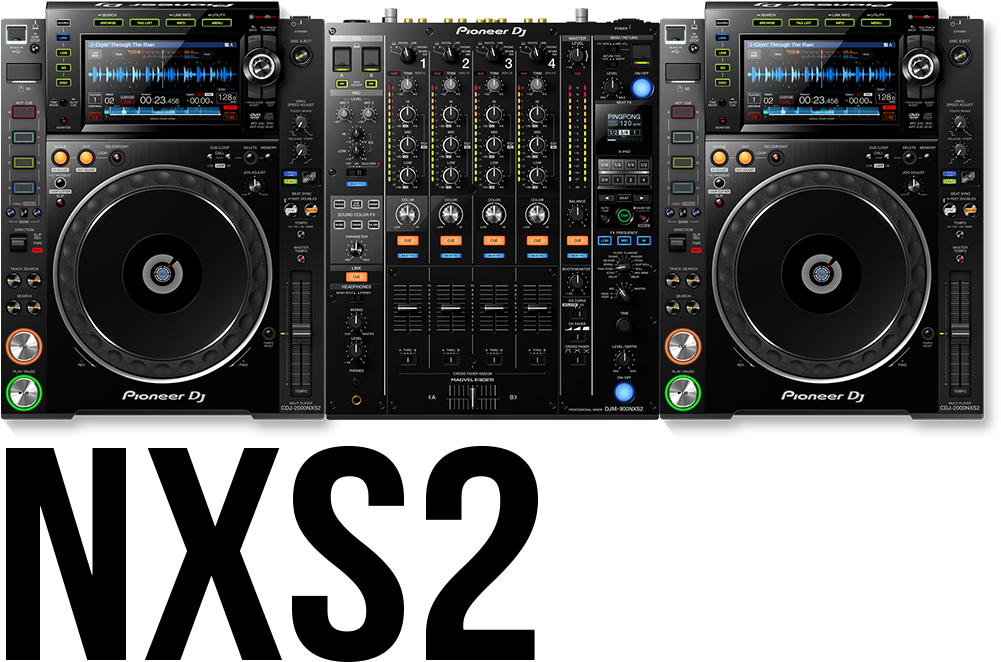The width and height of the screenshot is (1001, 662).
Task: Open INFO on the left deck
Action: (181, 22)
